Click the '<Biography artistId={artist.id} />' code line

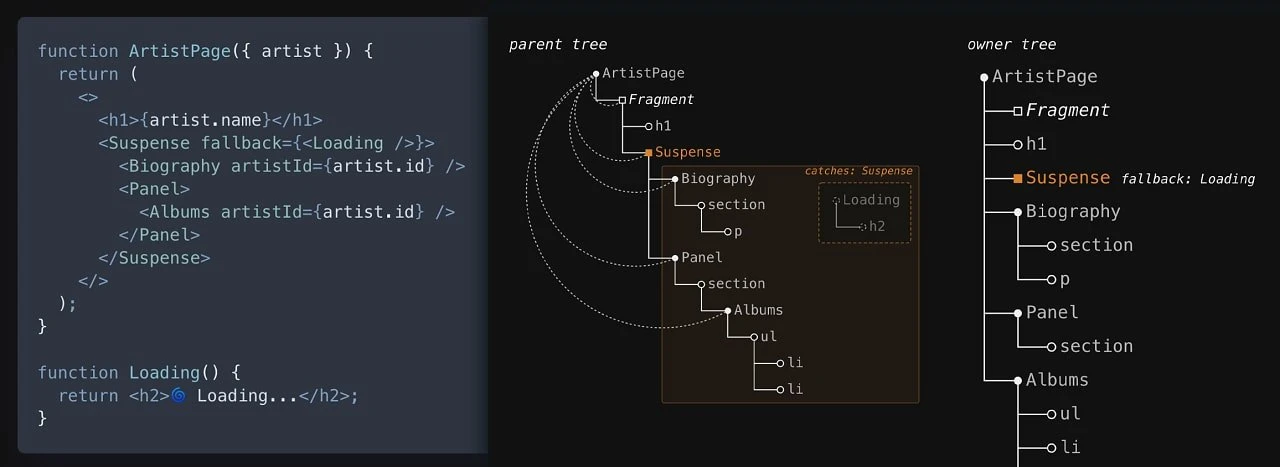292,166
